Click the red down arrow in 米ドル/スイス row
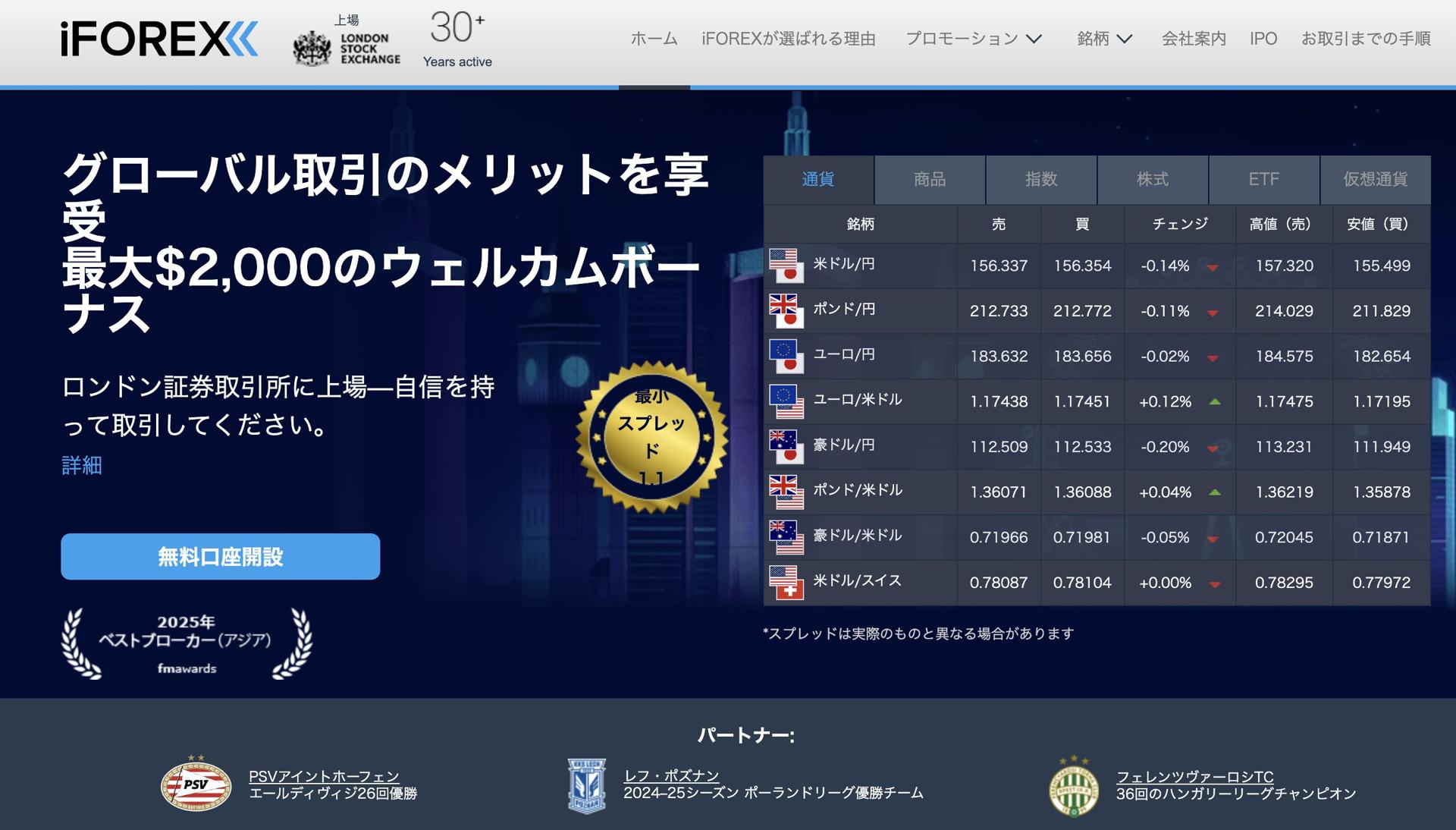 pos(1215,584)
